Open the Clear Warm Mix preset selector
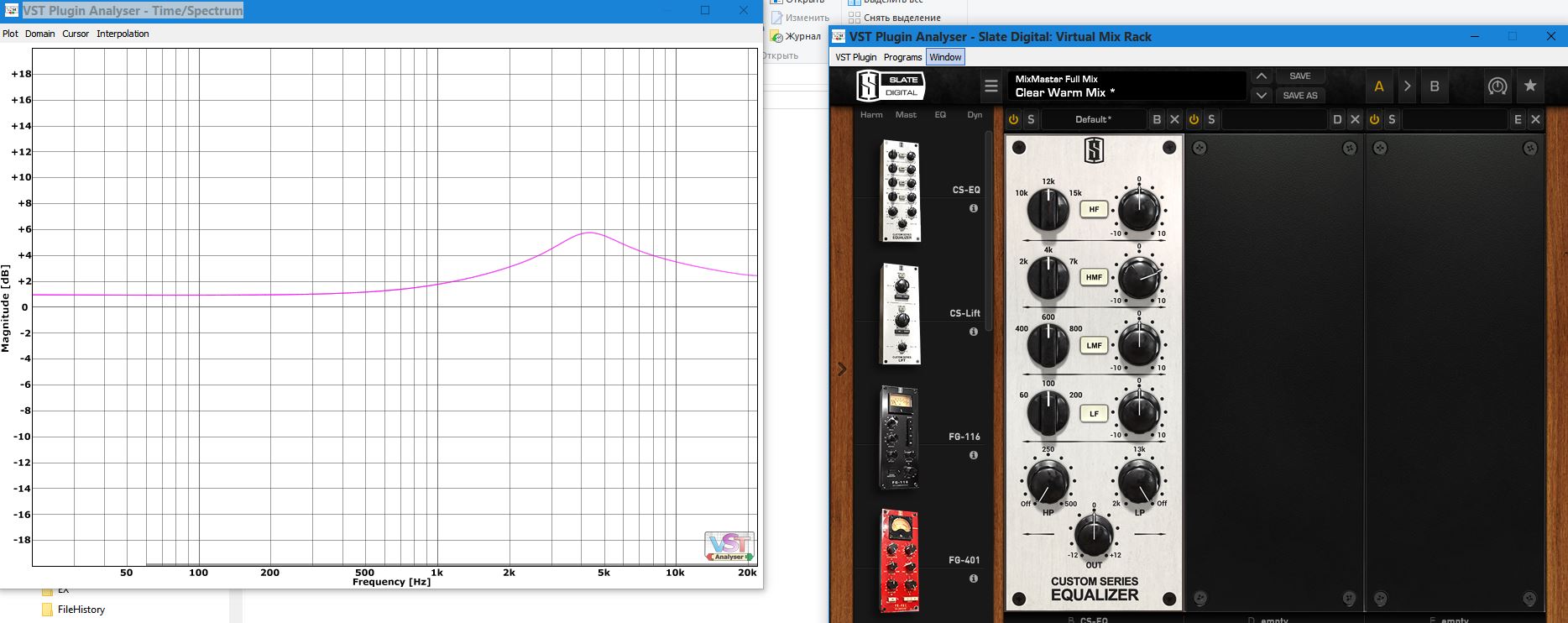This screenshot has height=623, width=1568. point(1126,86)
